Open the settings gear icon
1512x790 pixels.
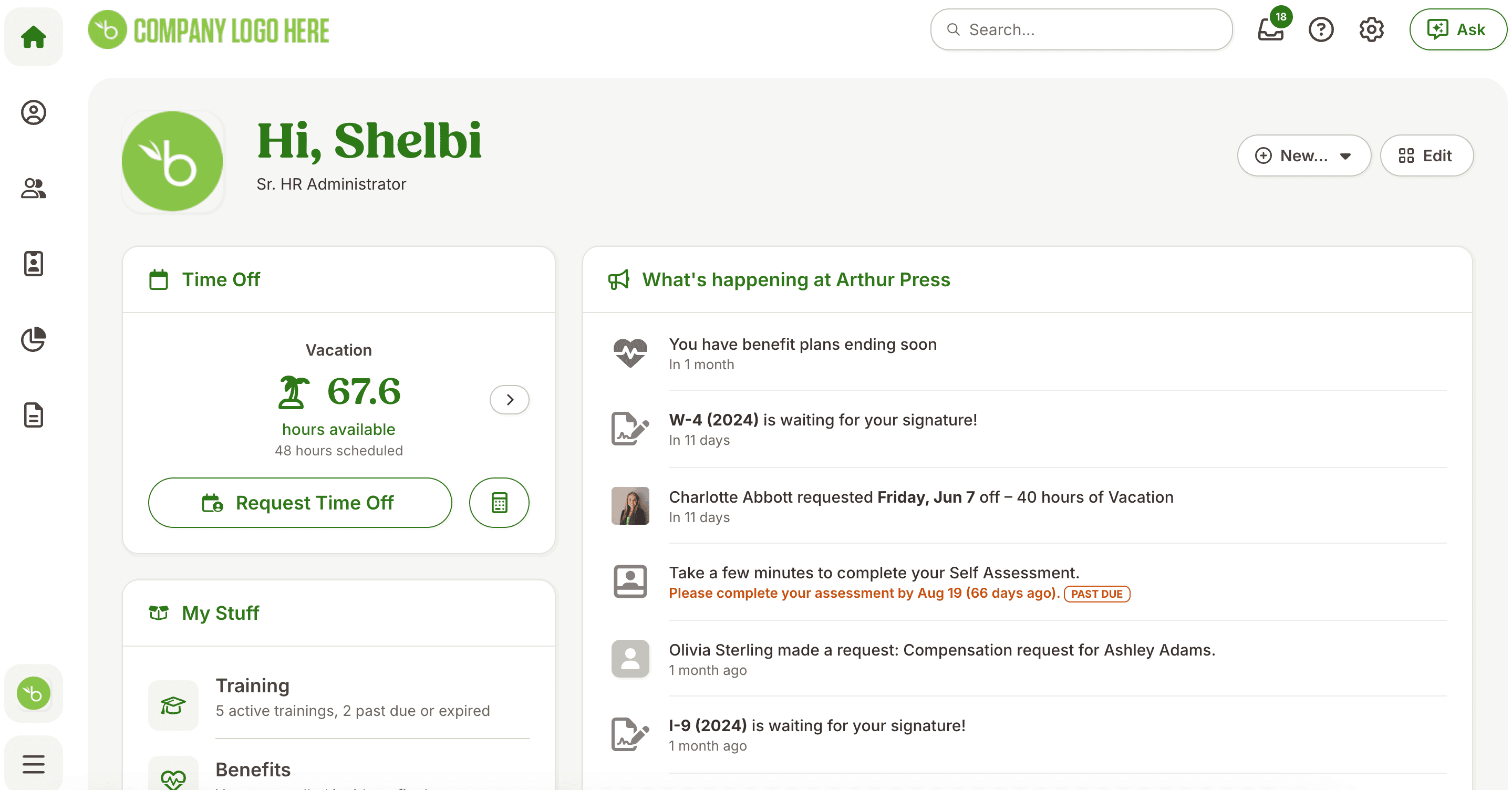pyautogui.click(x=1372, y=29)
